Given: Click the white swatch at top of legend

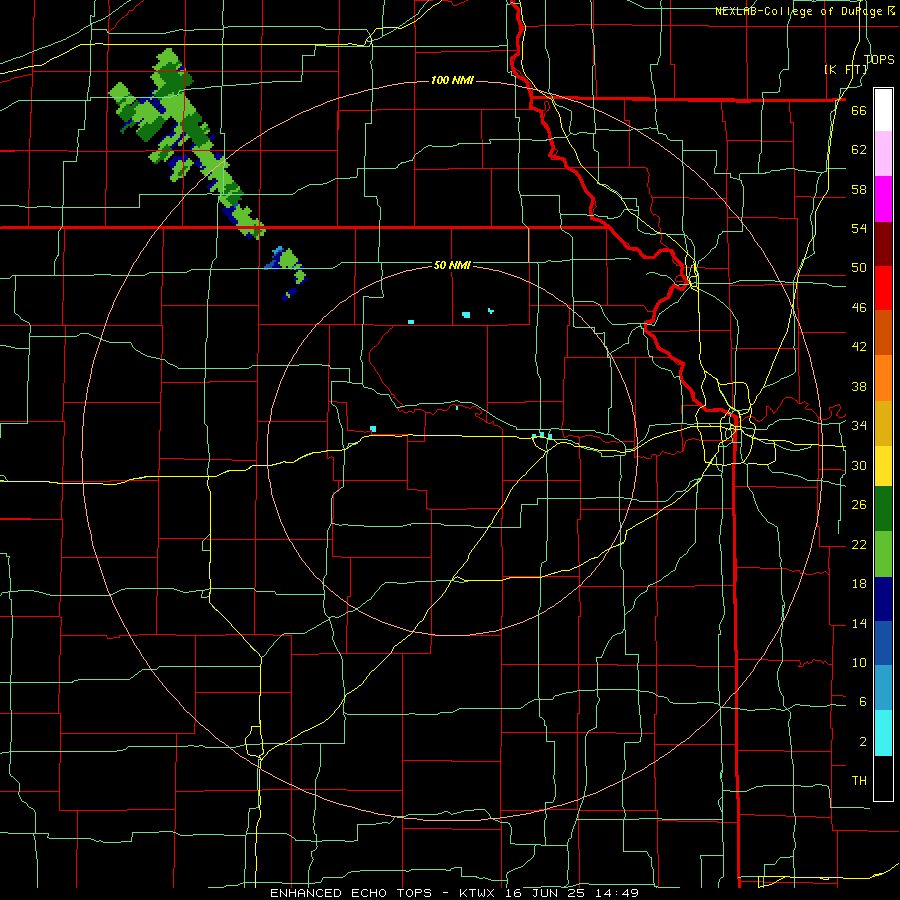Looking at the screenshot, I should pyautogui.click(x=883, y=110).
